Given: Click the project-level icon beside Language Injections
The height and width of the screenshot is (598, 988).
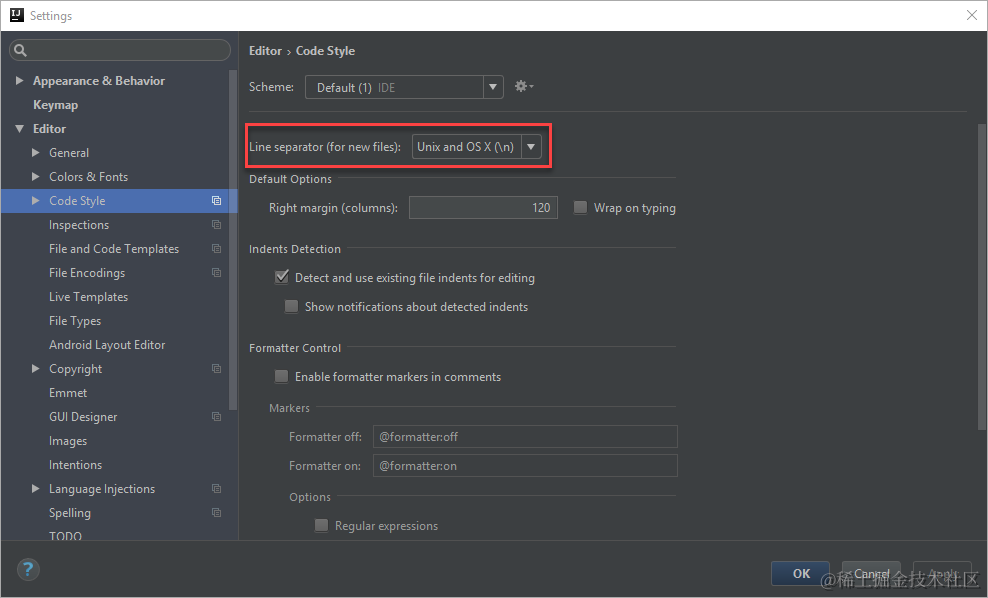Looking at the screenshot, I should tap(216, 488).
